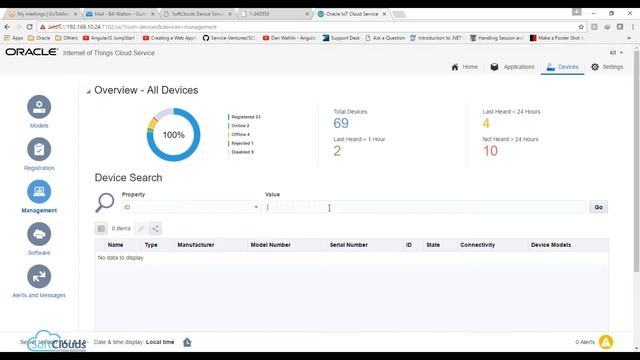The height and width of the screenshot is (360, 640).
Task: Open the Apps bookmark shortcut
Action: pos(13,38)
